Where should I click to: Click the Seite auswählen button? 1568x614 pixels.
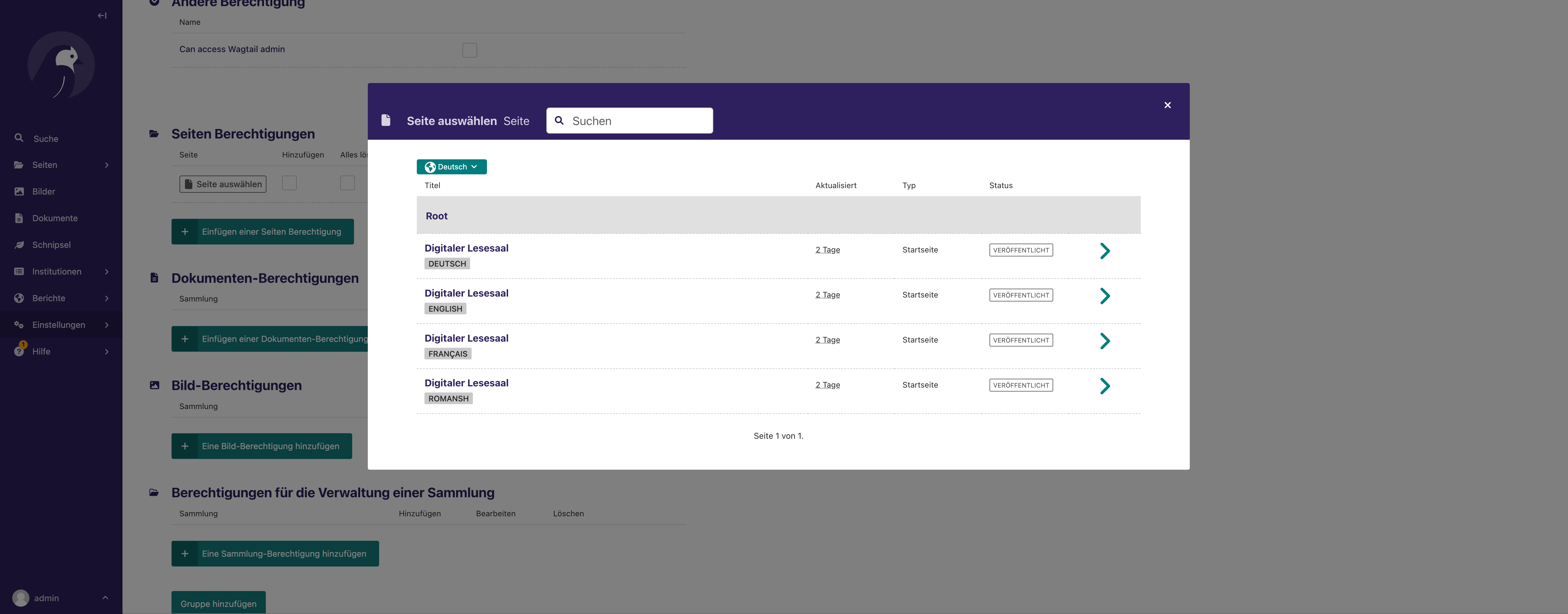pos(223,184)
